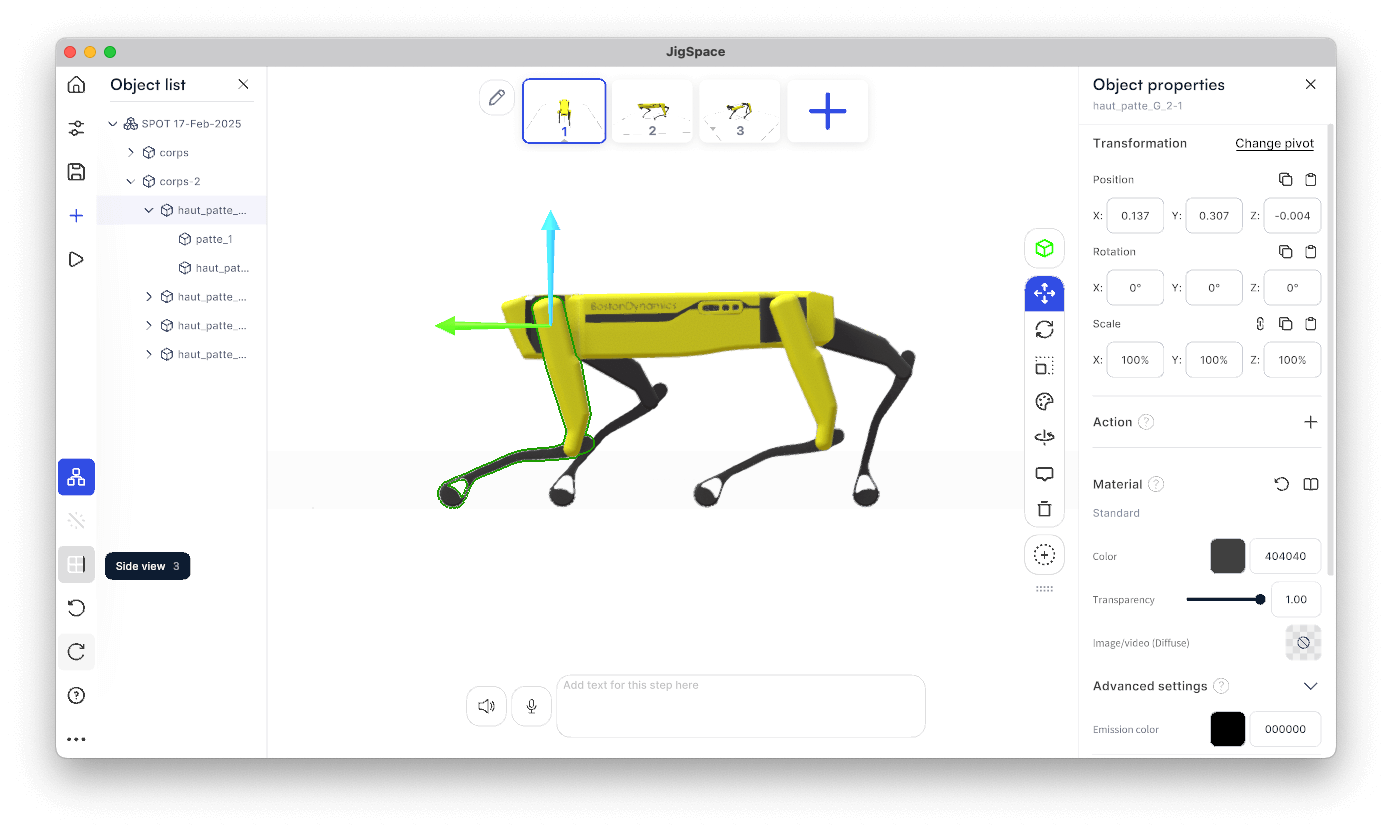Click the pencil edit icon above the viewport
This screenshot has width=1392, height=832.
(x=496, y=98)
